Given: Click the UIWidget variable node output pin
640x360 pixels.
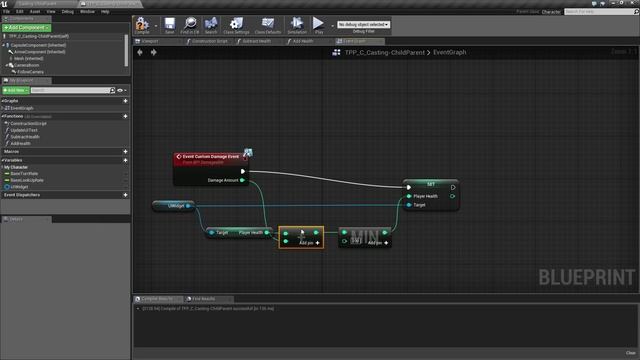Looking at the screenshot, I should pos(188,206).
